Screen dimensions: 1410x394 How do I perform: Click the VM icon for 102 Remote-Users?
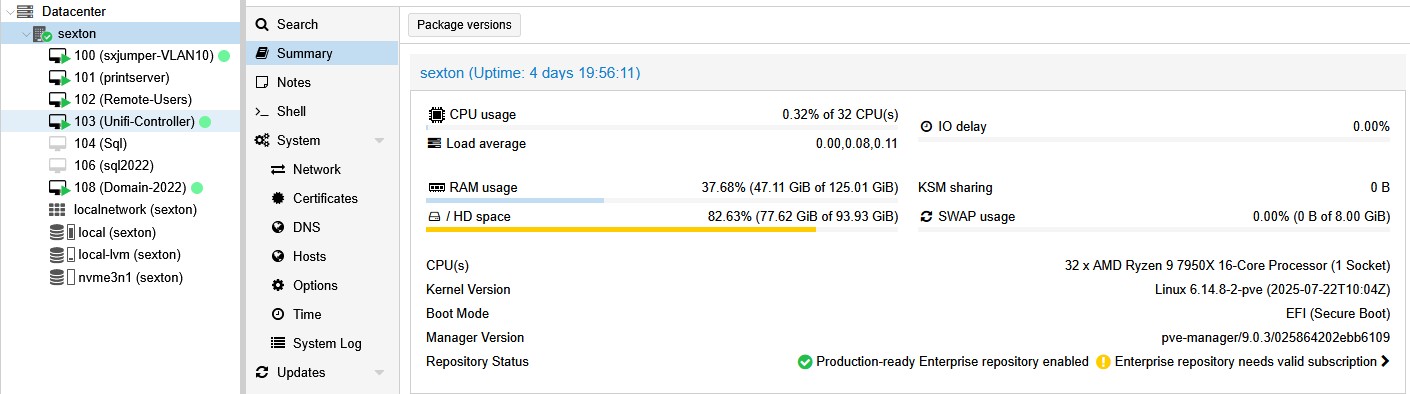pos(59,100)
